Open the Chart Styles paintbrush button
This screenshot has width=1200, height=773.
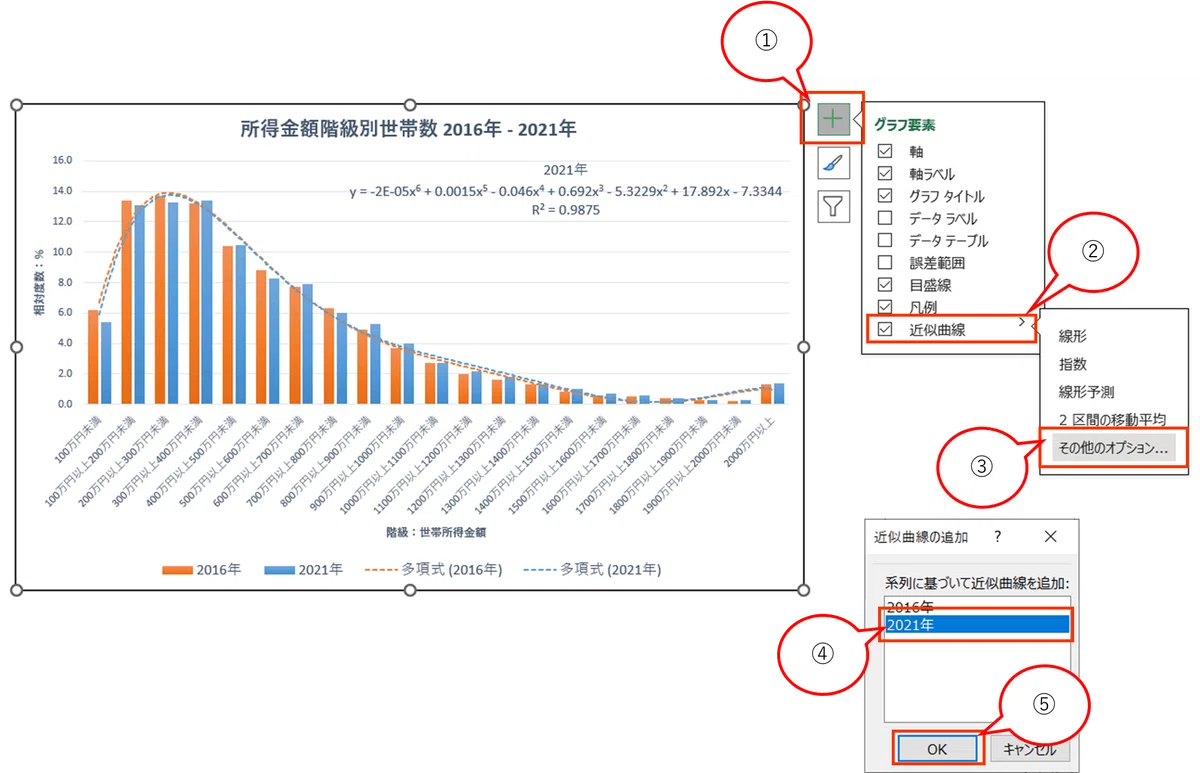[832, 163]
